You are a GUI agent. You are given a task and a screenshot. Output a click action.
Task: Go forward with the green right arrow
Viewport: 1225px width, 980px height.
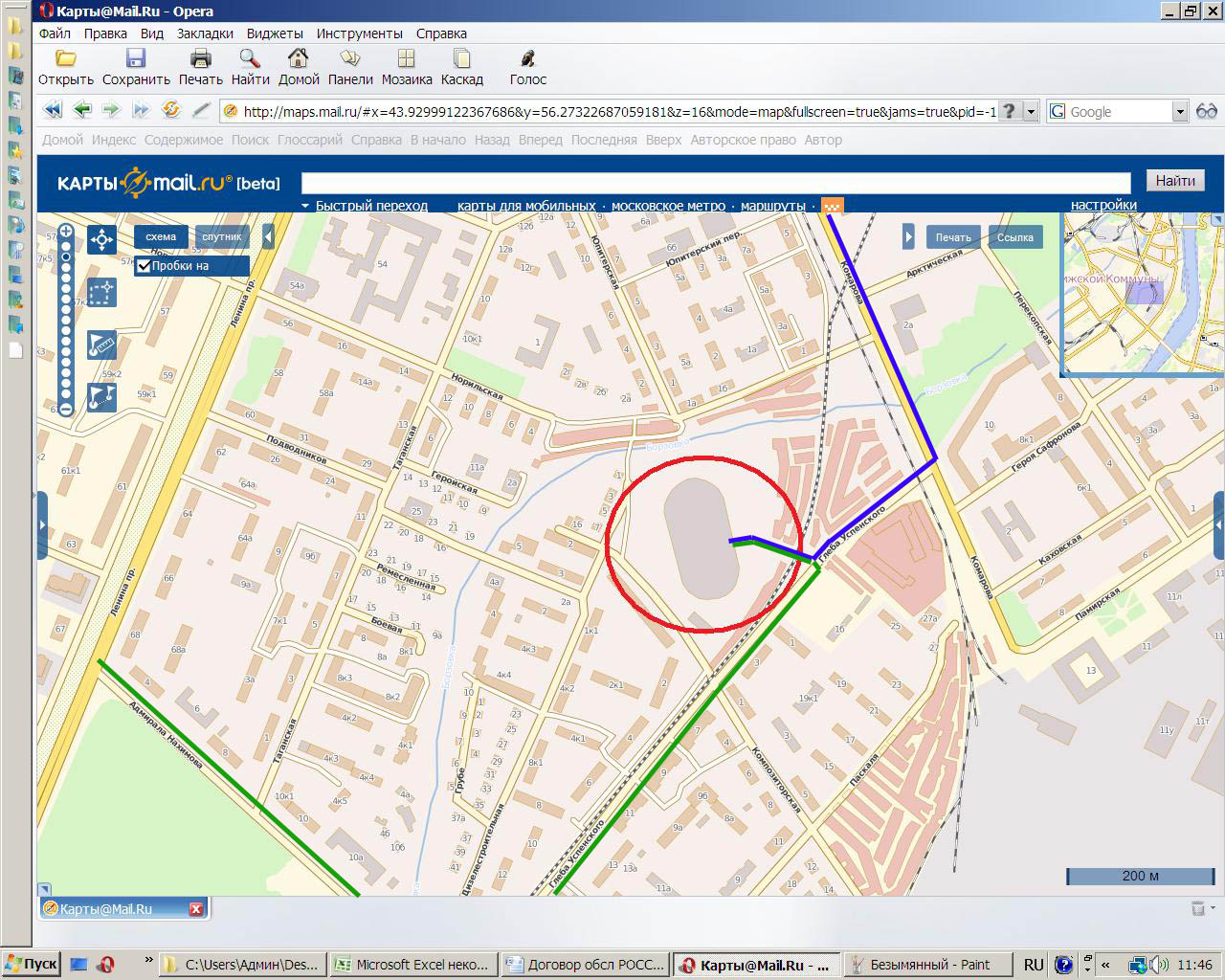click(x=111, y=110)
